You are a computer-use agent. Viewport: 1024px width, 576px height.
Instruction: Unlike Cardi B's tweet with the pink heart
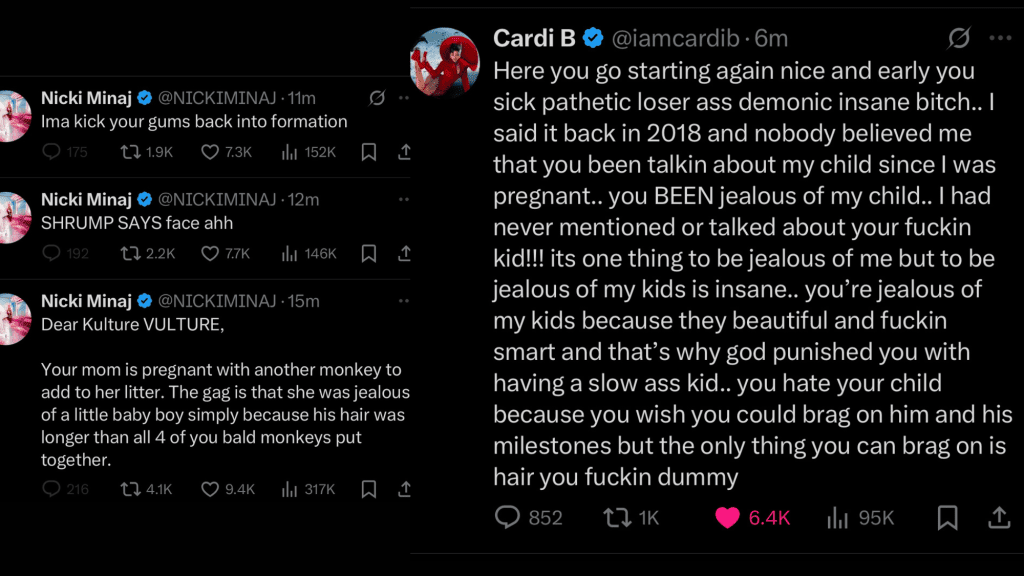click(727, 517)
